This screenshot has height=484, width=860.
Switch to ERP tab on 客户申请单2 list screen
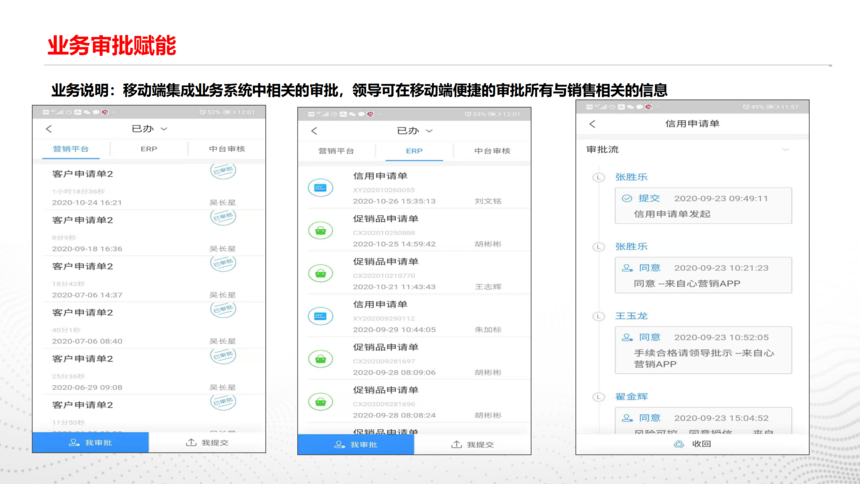click(149, 149)
